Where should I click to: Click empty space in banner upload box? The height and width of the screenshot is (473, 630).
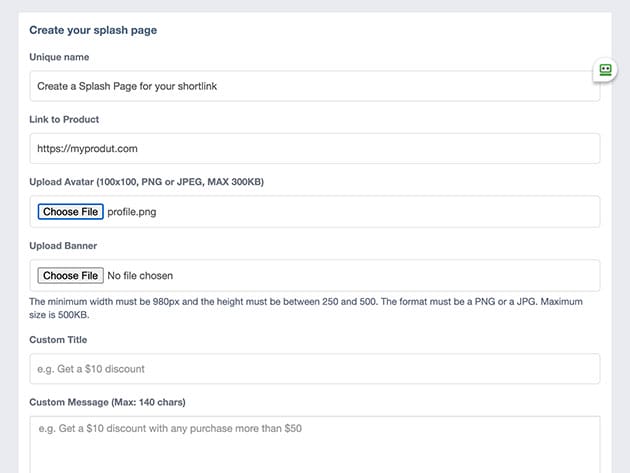400,275
